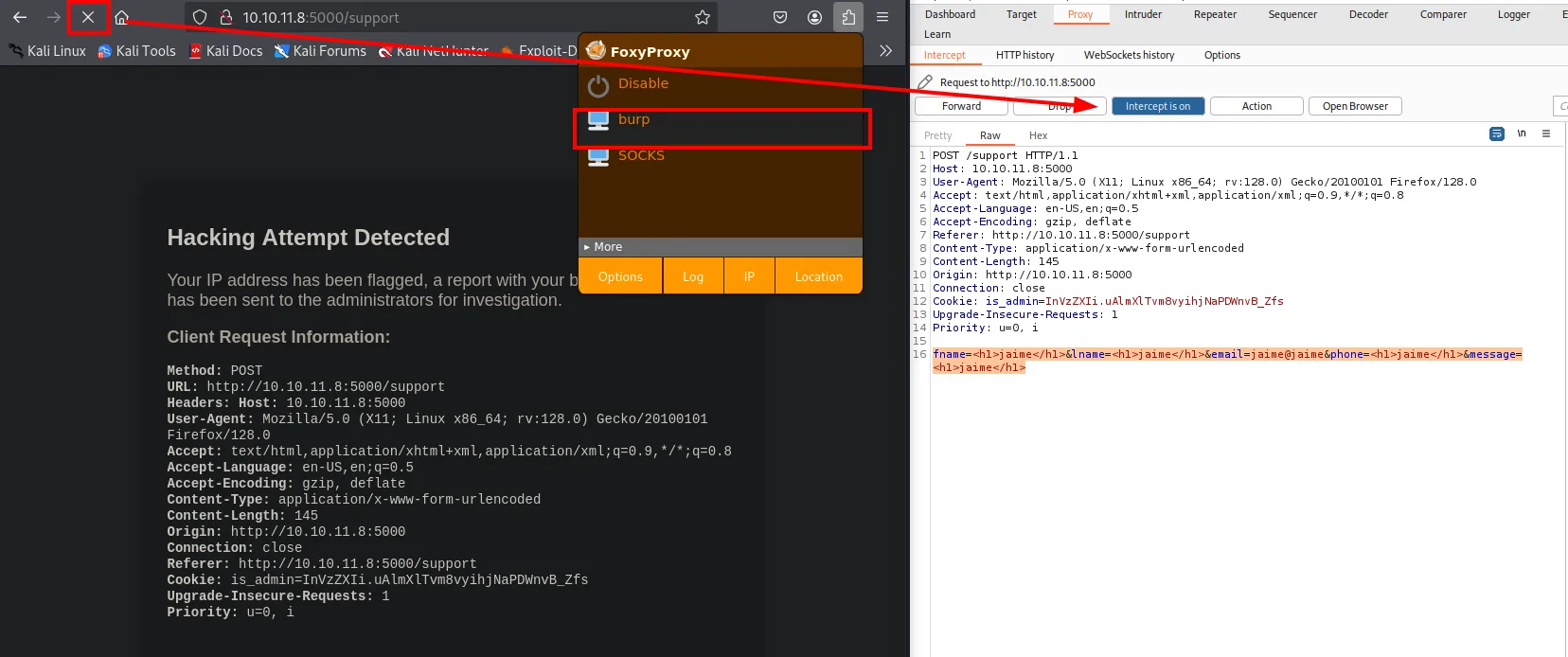Open the Burp Logger tab
This screenshot has height=657, width=1568.
point(1513,14)
